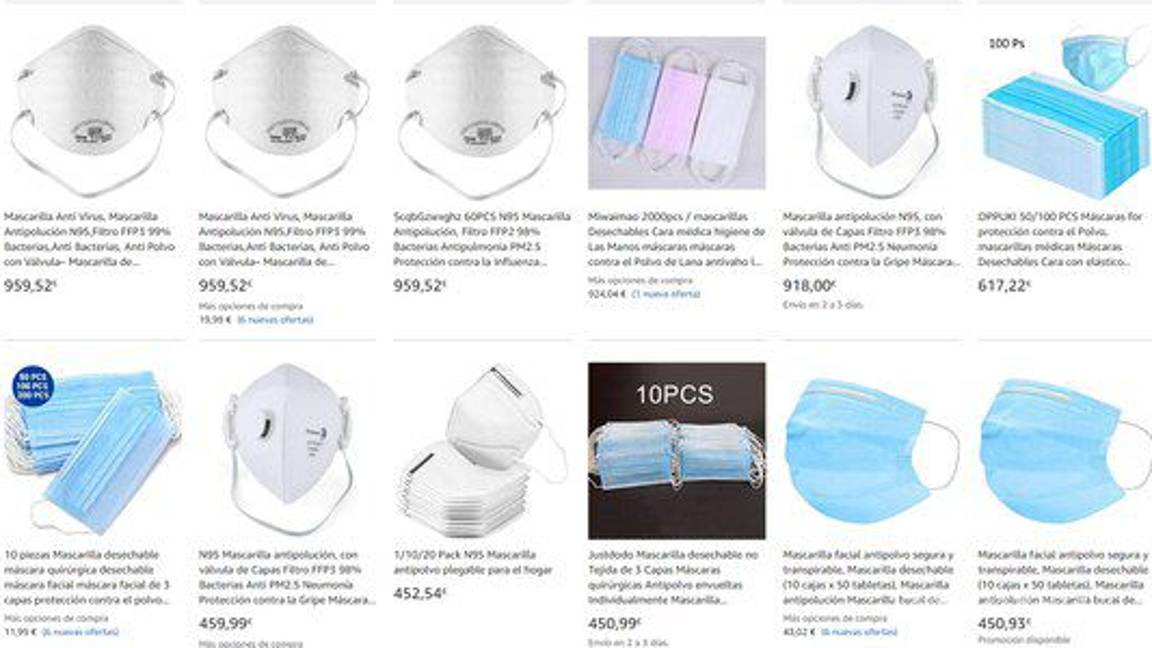Click the Miwaimao 2000pcs mascarillas title
Image resolution: width=1152 pixels, height=648 pixels.
pos(676,239)
